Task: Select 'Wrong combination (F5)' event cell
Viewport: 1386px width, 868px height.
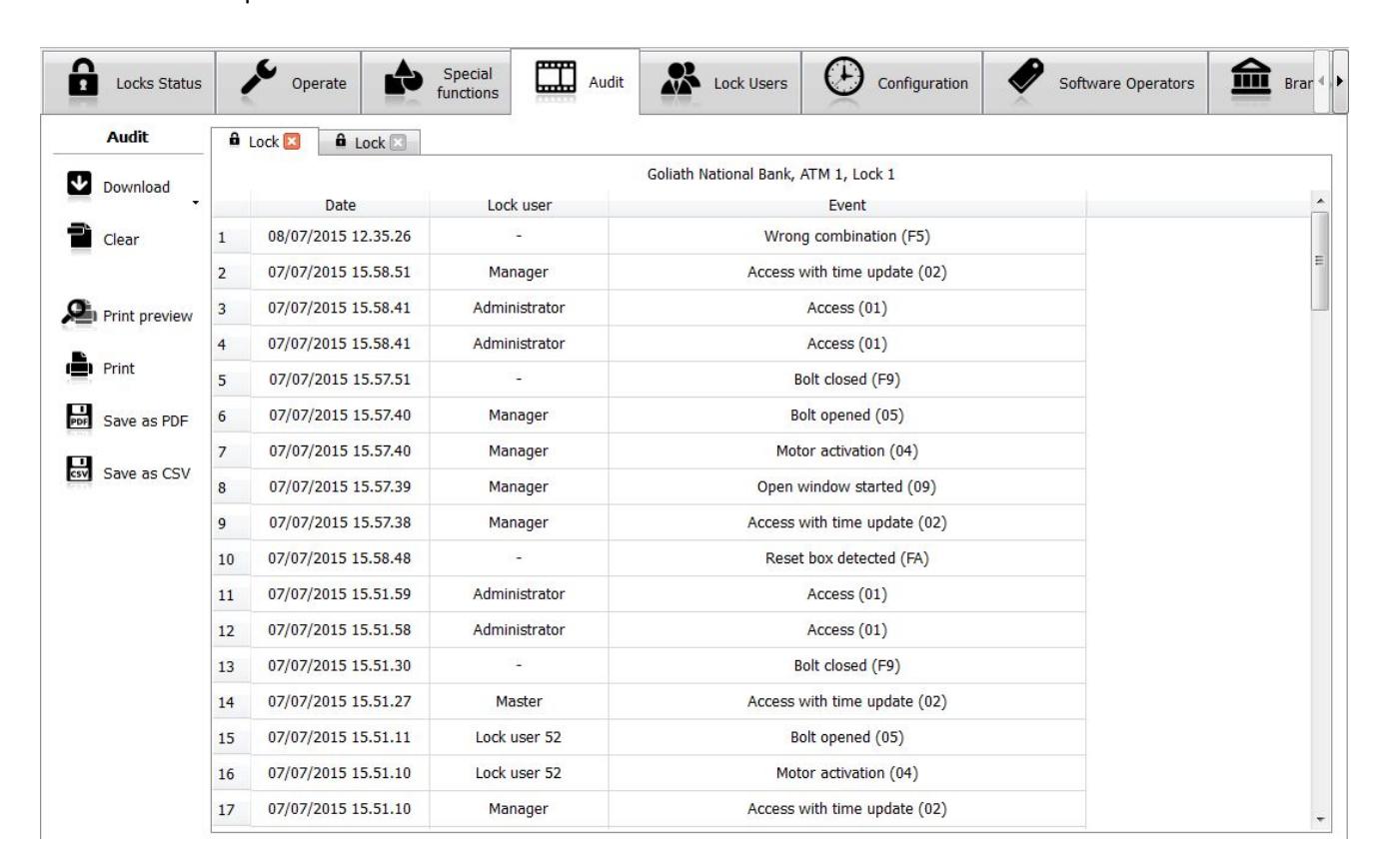Action: click(x=847, y=237)
